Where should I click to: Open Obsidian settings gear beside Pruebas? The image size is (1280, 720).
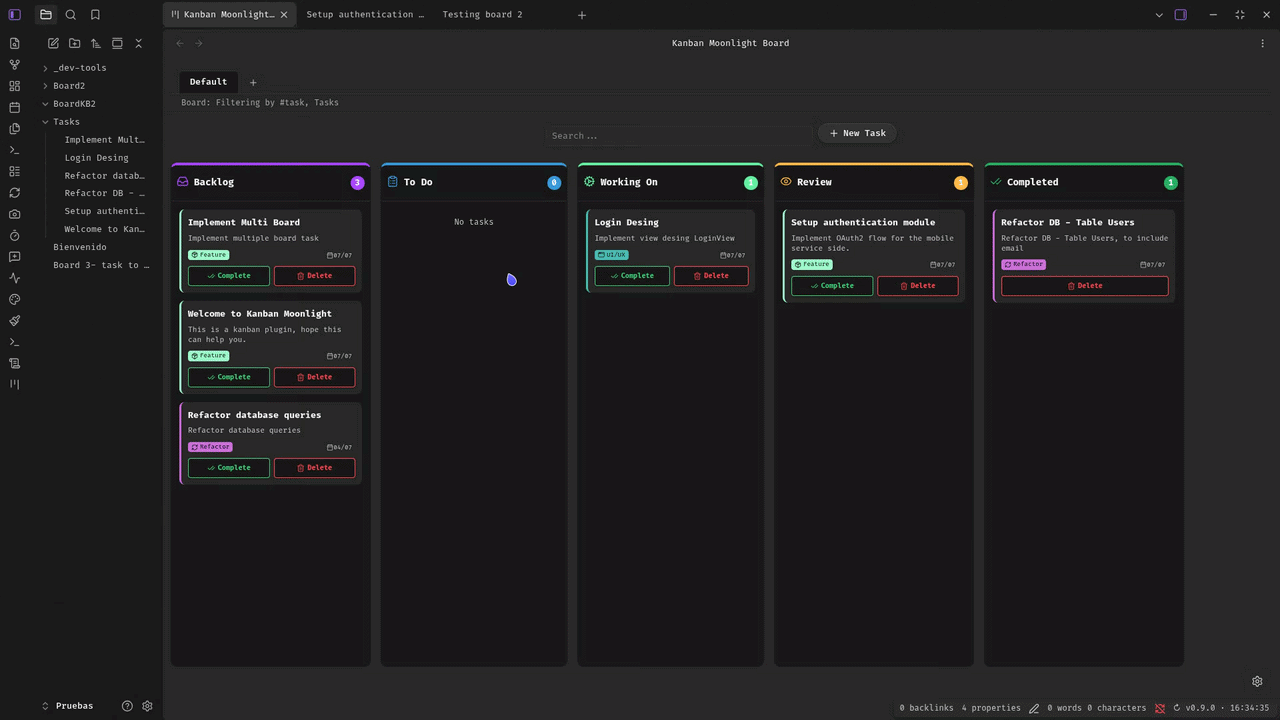[147, 706]
